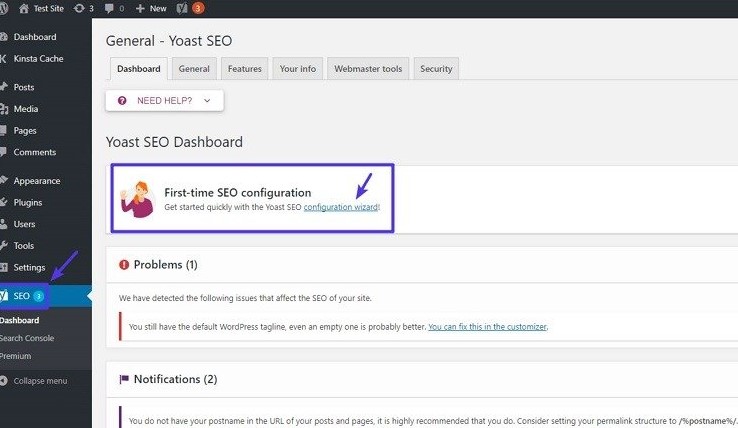Expand the NEED HELP? dropdown
Image resolution: width=738 pixels, height=428 pixels.
(x=165, y=100)
